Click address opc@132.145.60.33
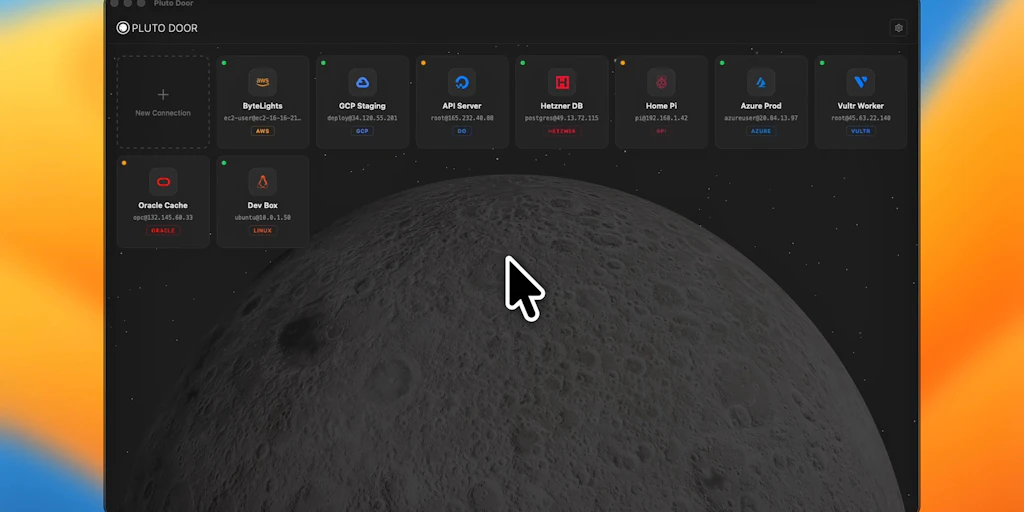 (163, 217)
